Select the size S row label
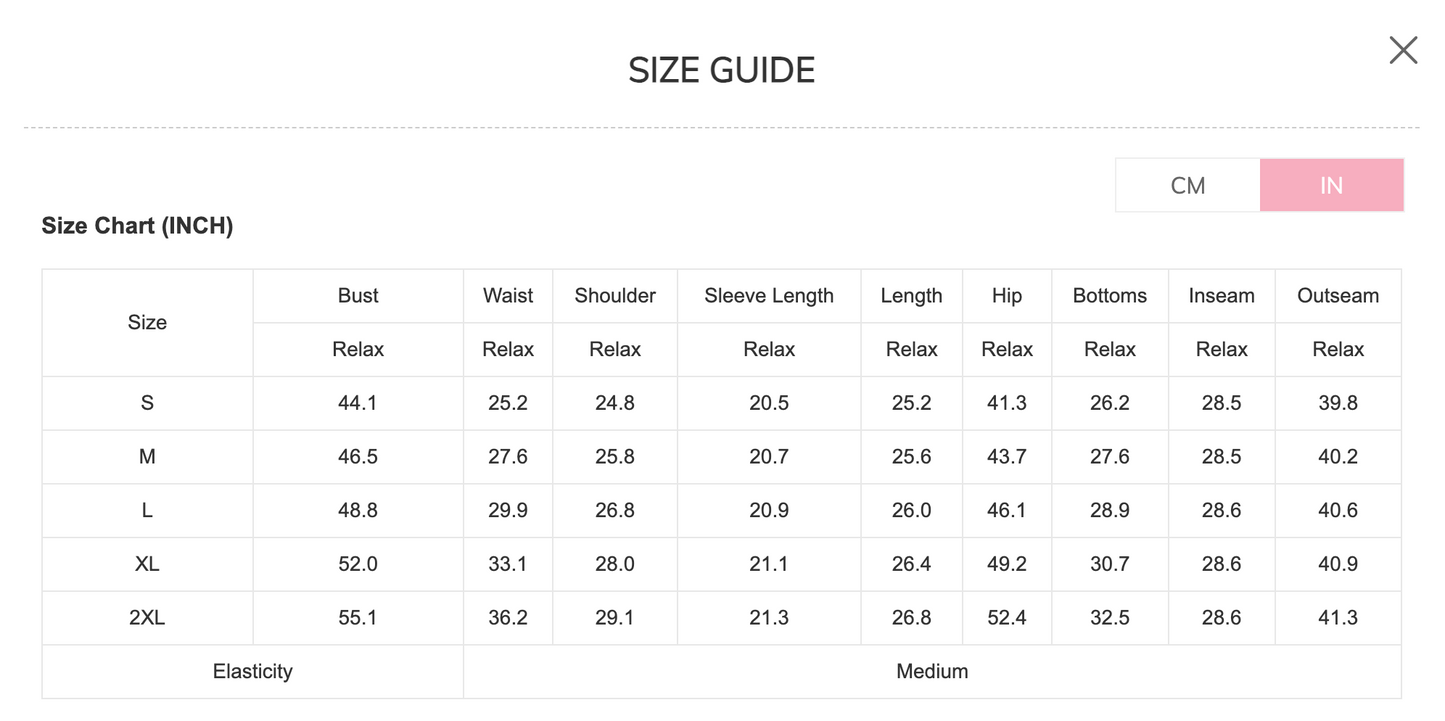Viewport: 1445px width, 721px height. pyautogui.click(x=147, y=403)
